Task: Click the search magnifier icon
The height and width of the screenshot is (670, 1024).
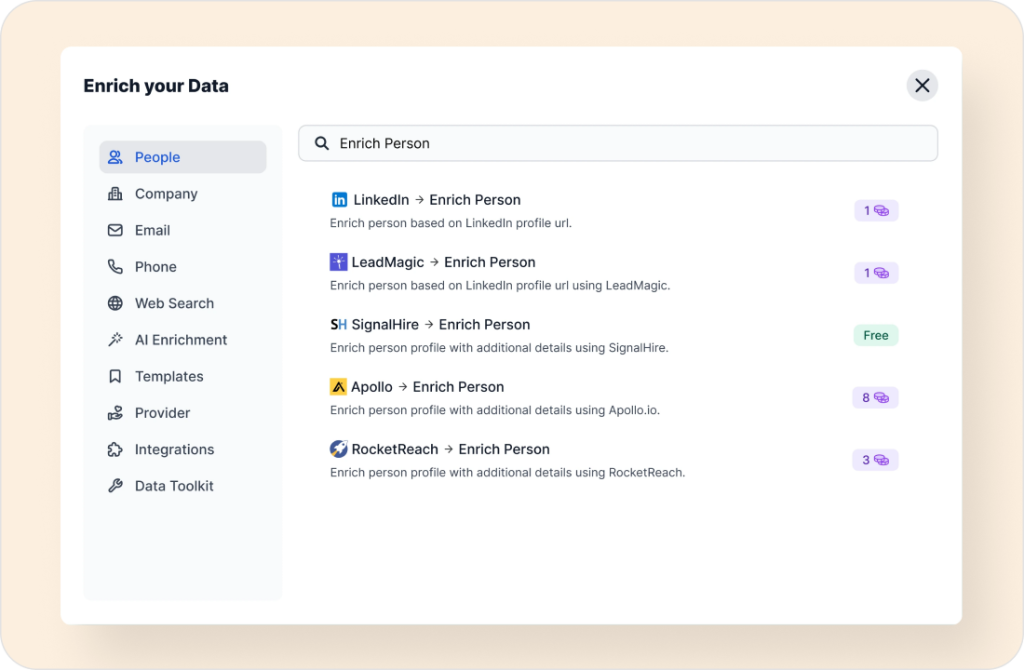Action: pos(322,143)
